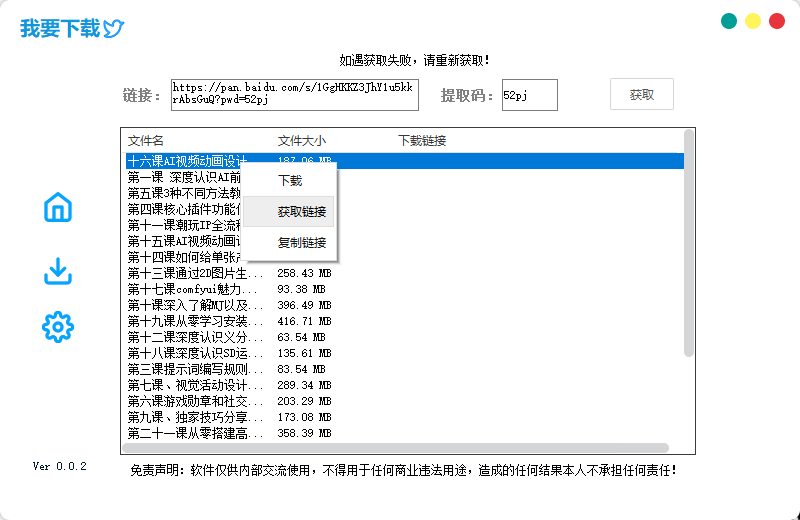Click the 文件大小 column header
800x520 pixels.
tap(301, 140)
